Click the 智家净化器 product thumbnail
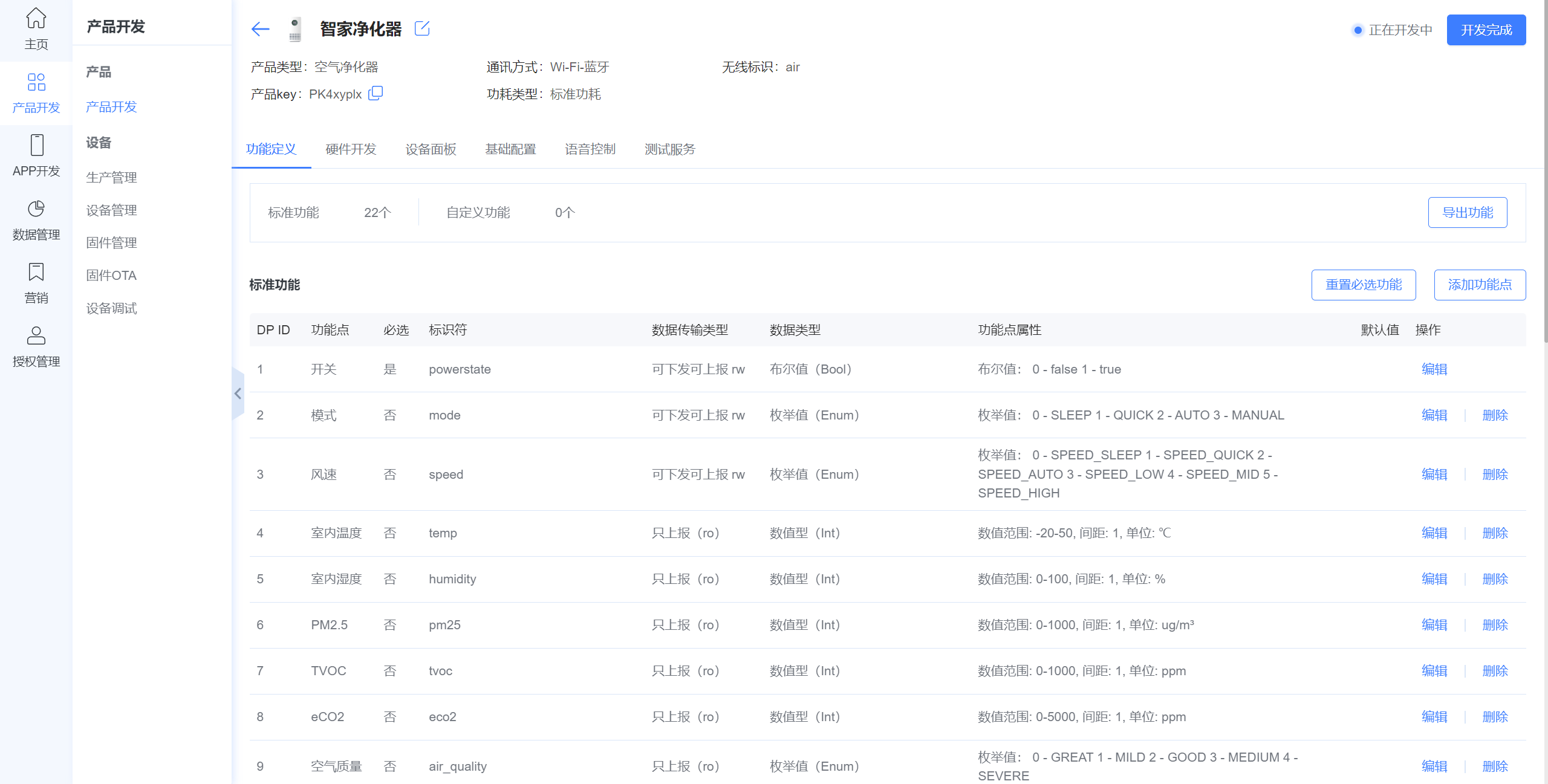Screen dimensions: 1548x784 [294, 29]
